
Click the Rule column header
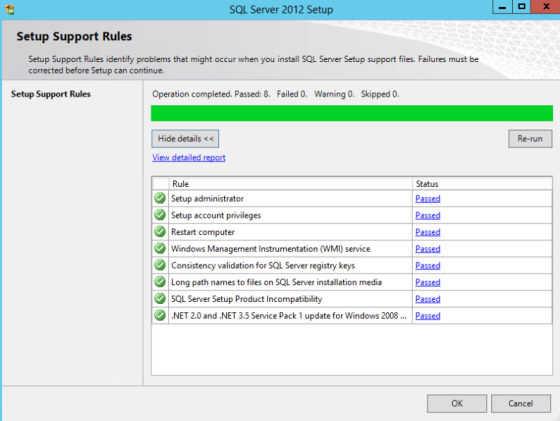tap(291, 184)
